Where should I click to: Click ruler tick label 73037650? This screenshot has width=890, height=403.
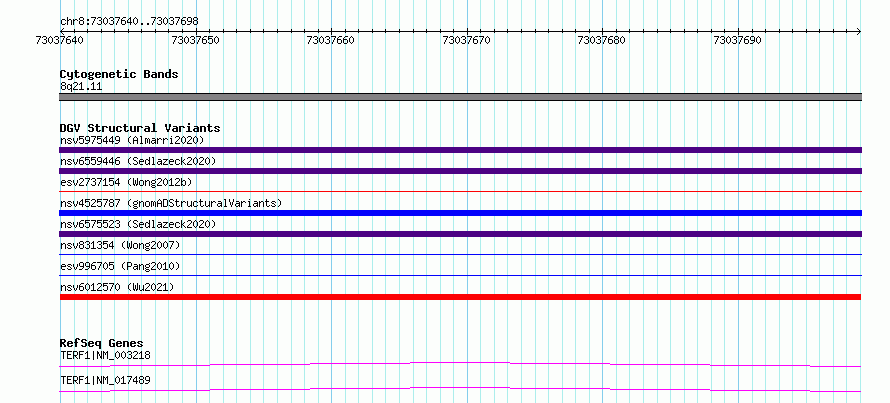tap(195, 40)
